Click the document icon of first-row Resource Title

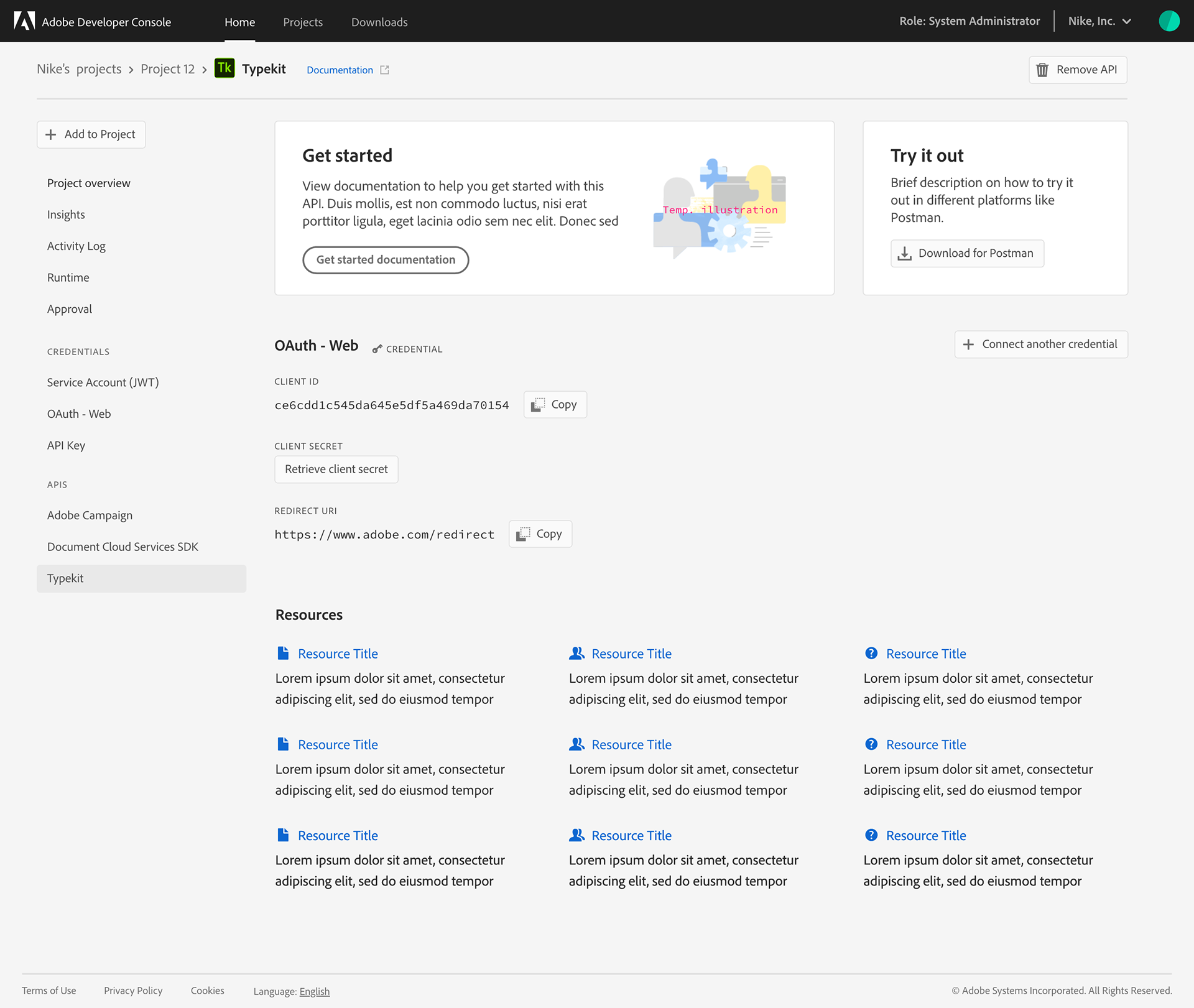click(283, 653)
